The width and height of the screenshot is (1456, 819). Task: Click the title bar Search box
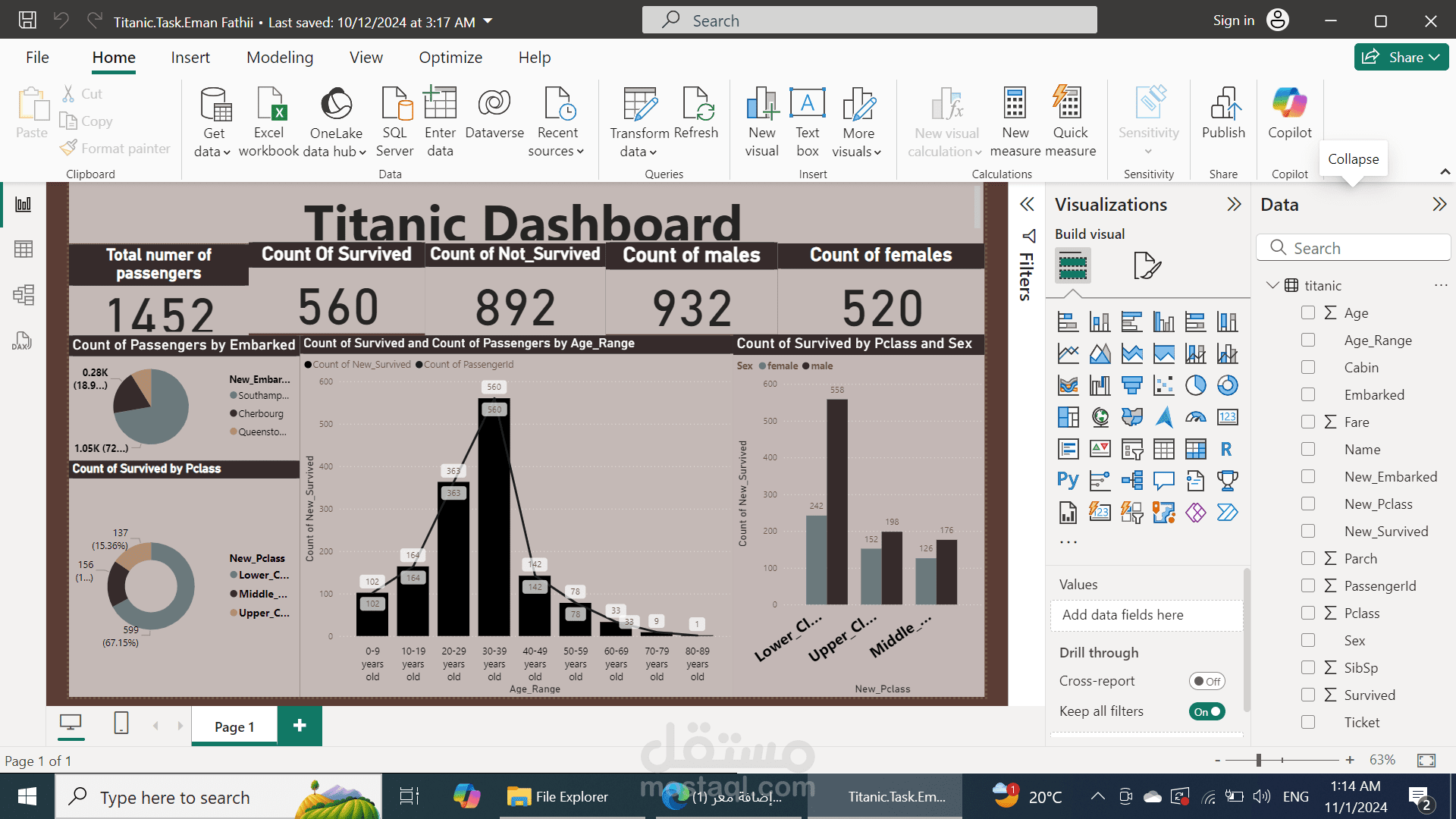[x=869, y=20]
